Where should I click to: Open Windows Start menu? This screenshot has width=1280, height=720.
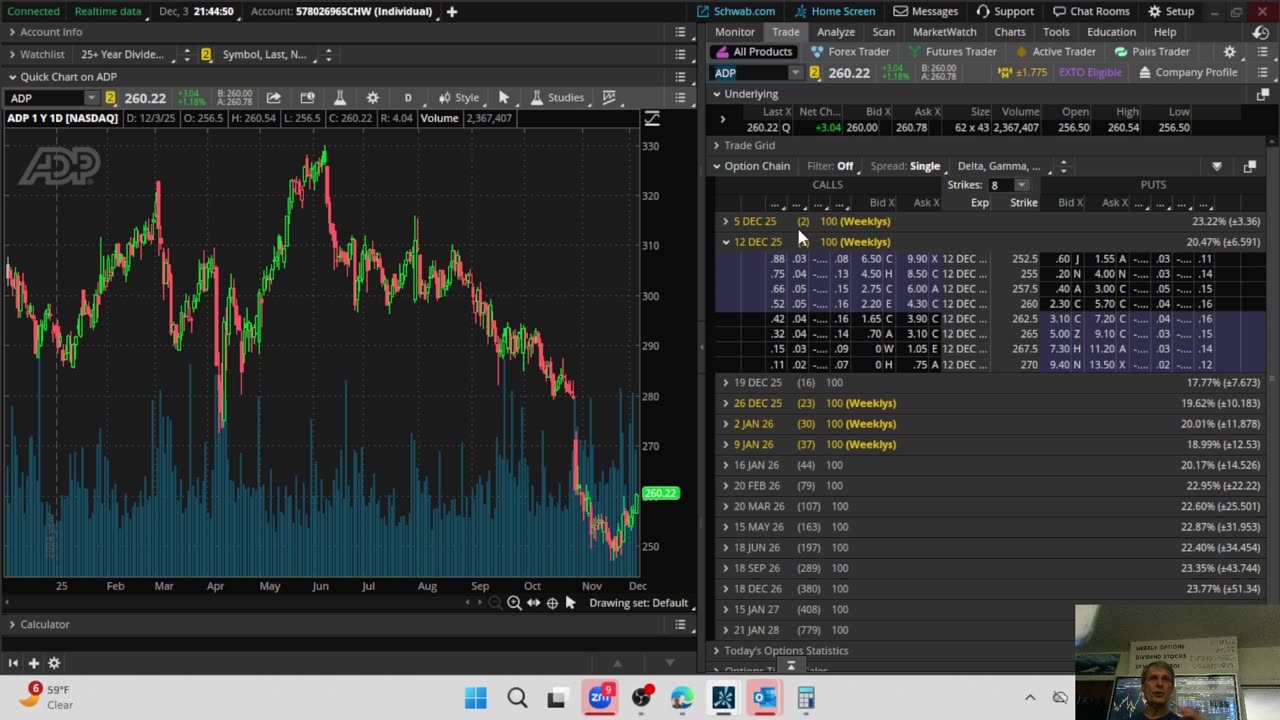[476, 697]
